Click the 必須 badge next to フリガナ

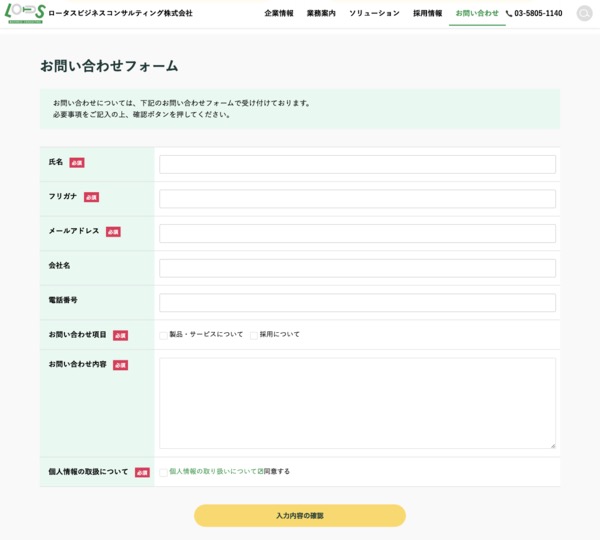click(91, 197)
